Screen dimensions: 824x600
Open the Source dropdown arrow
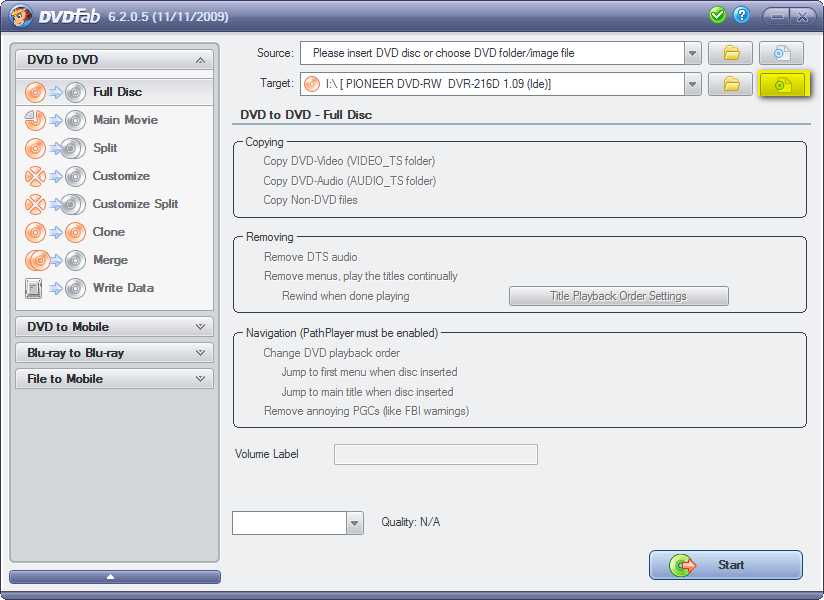point(693,53)
